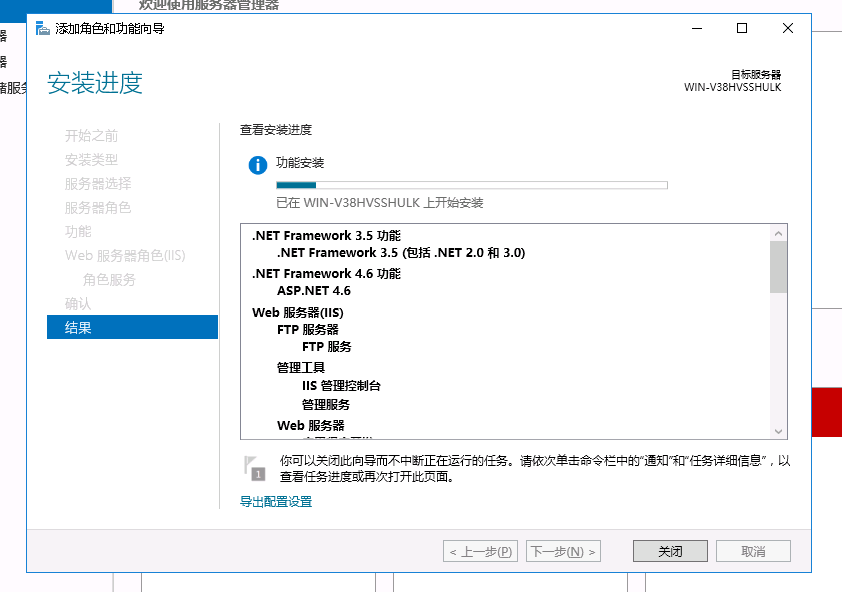Click the 下一步(N) button
The image size is (842, 592).
pos(563,551)
